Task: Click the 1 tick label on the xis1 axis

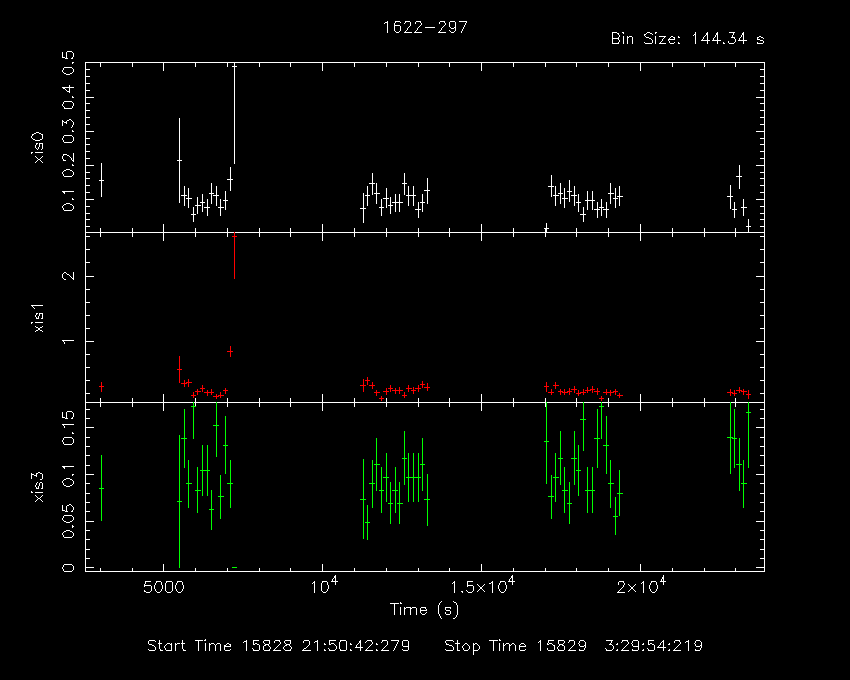Action: pos(69,341)
